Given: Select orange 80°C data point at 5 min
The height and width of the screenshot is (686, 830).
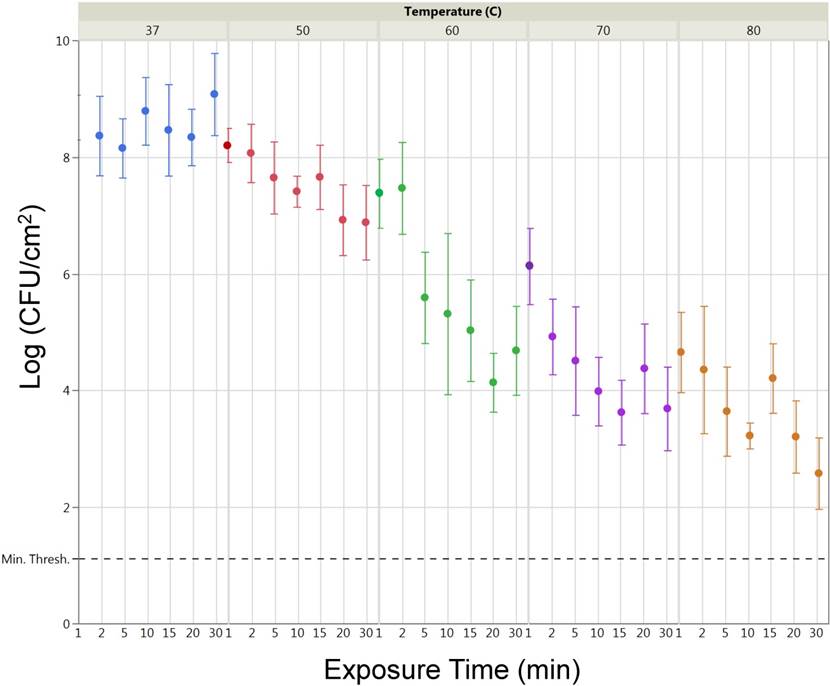Looking at the screenshot, I should [x=727, y=411].
